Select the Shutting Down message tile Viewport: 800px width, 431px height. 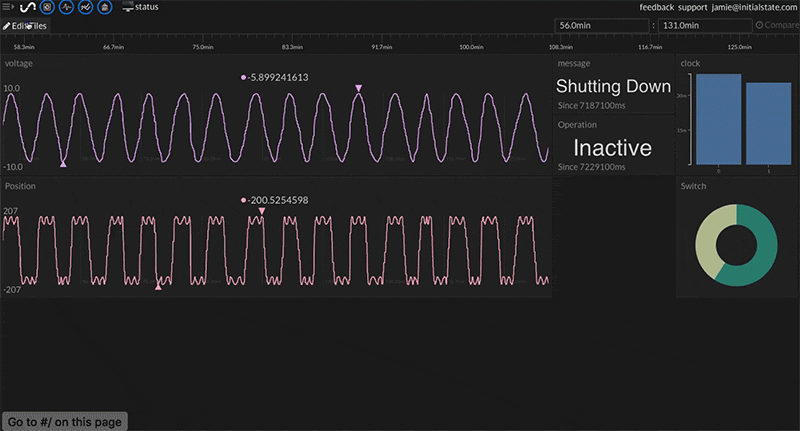click(614, 87)
